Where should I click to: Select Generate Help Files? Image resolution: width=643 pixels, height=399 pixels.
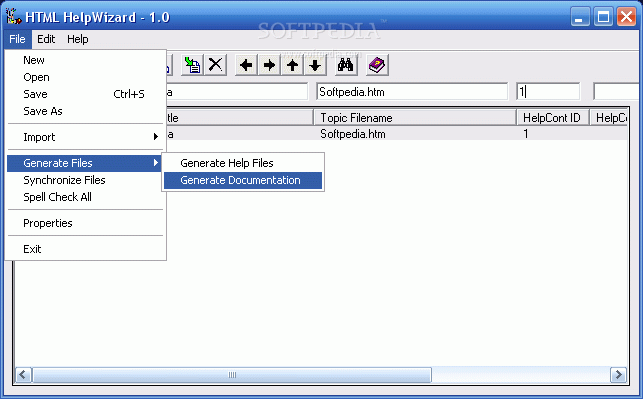(243, 163)
